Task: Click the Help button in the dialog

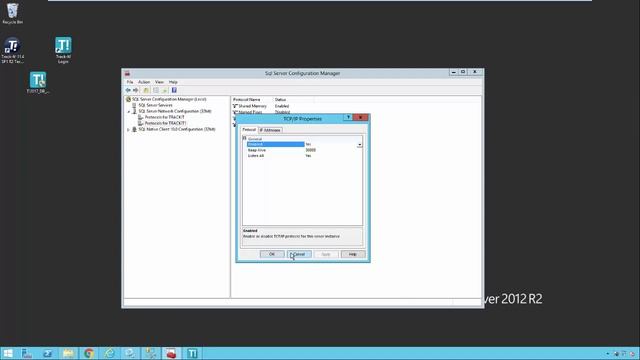Action: pos(353,254)
